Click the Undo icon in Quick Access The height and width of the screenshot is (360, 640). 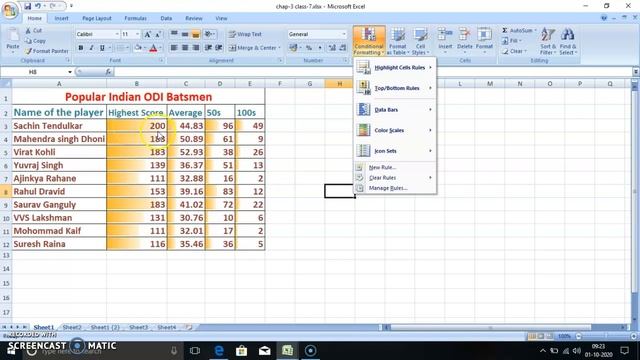tap(38, 6)
